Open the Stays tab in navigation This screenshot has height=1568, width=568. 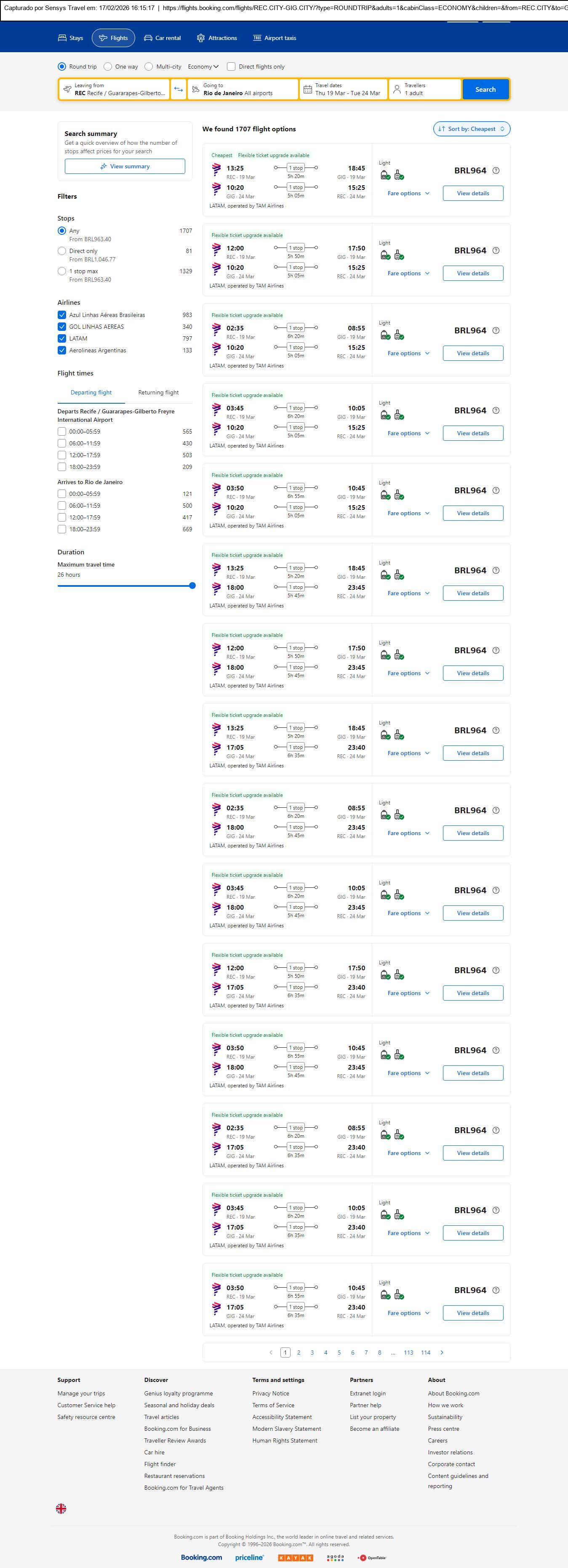[71, 38]
